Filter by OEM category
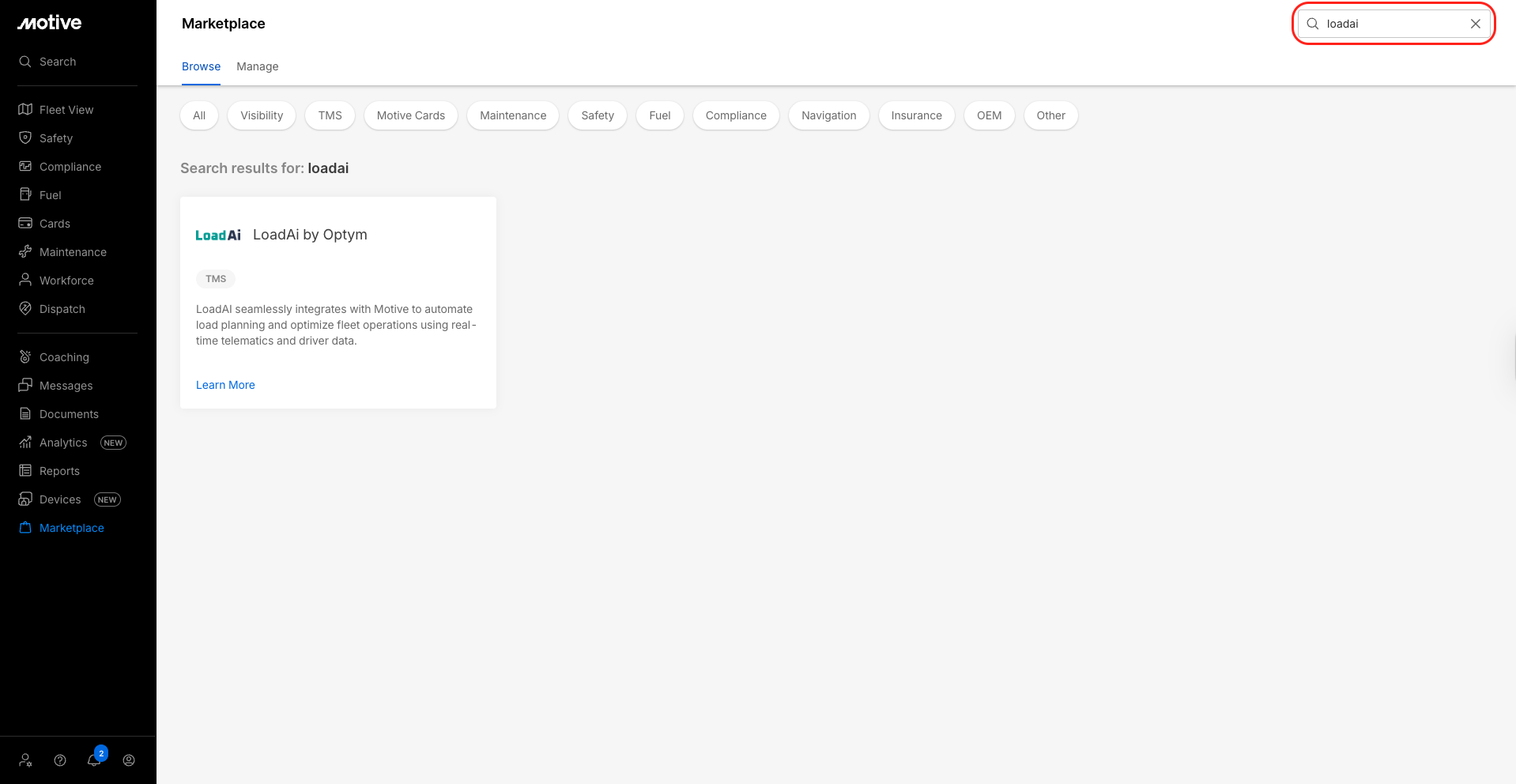 (x=990, y=115)
